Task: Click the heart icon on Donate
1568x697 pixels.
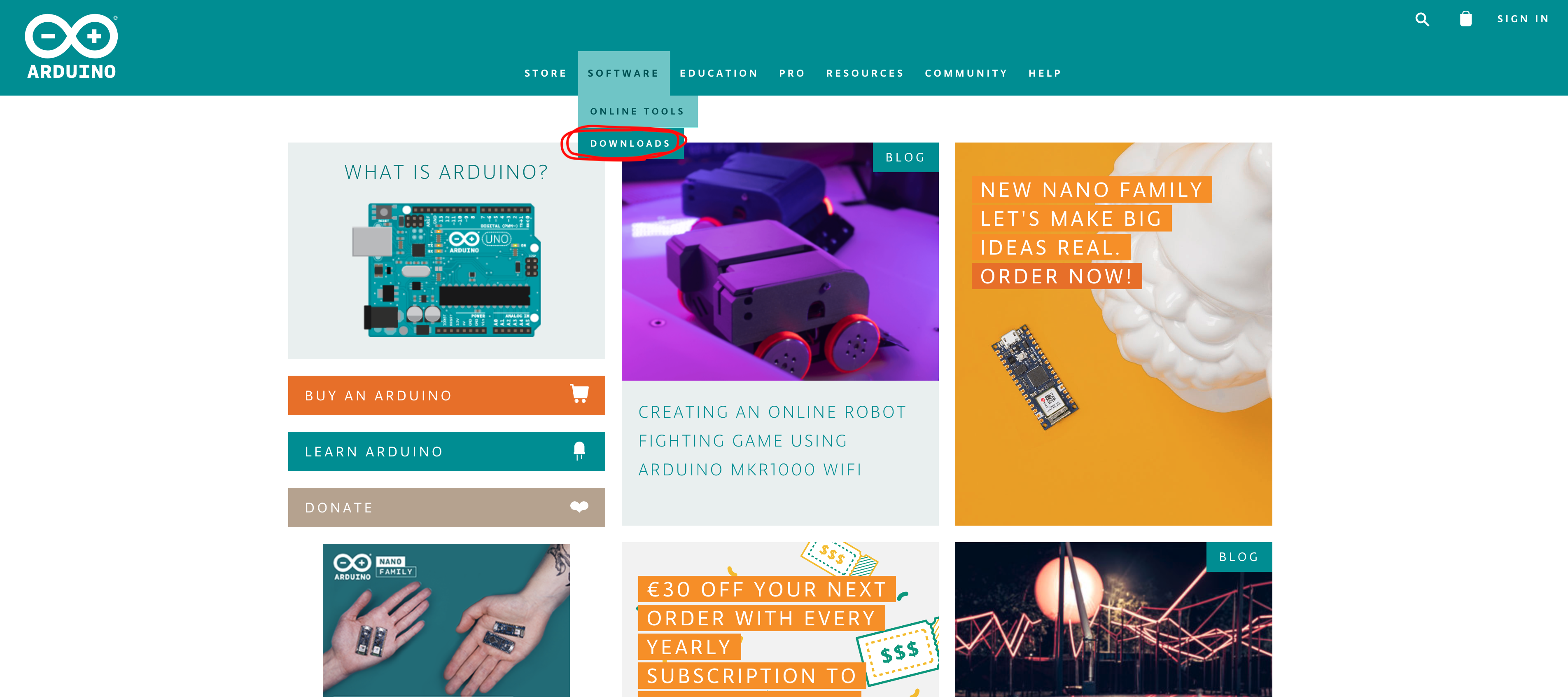Action: click(x=579, y=506)
